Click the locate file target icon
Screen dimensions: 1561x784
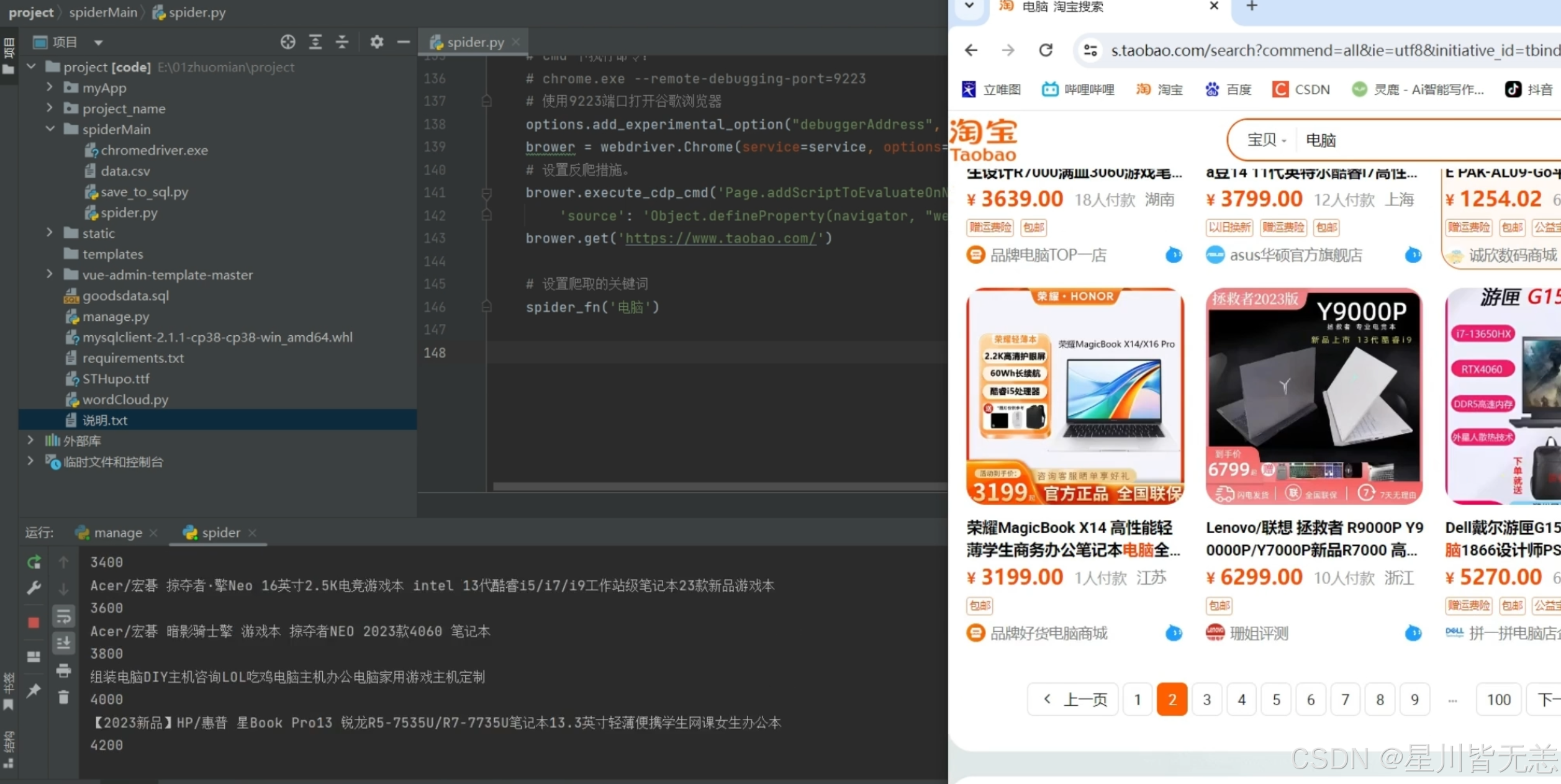click(x=287, y=42)
